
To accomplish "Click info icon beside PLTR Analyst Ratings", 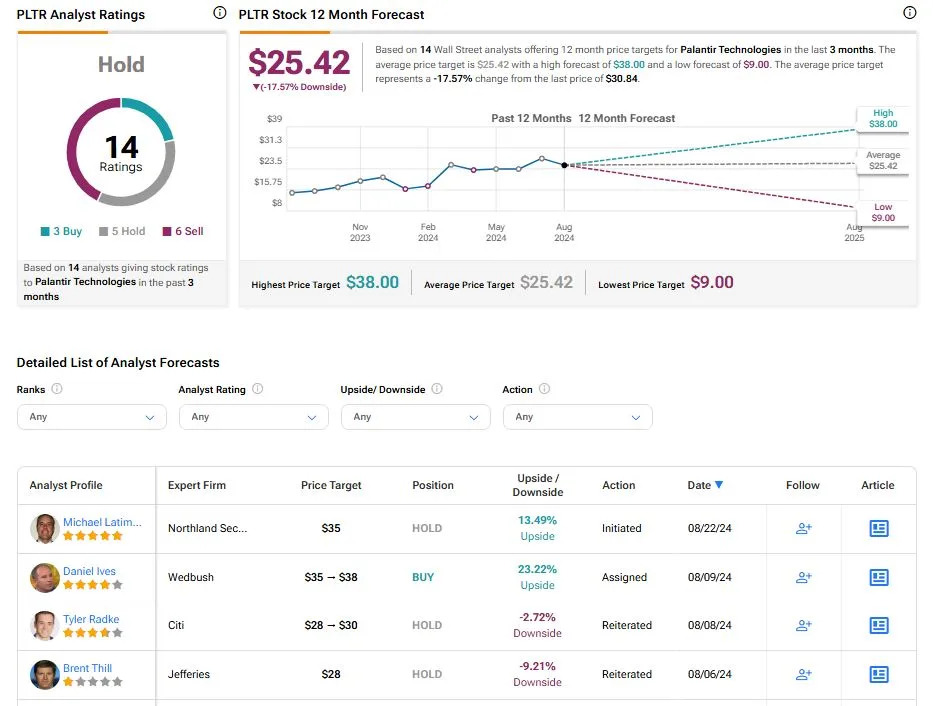I will click(x=220, y=12).
